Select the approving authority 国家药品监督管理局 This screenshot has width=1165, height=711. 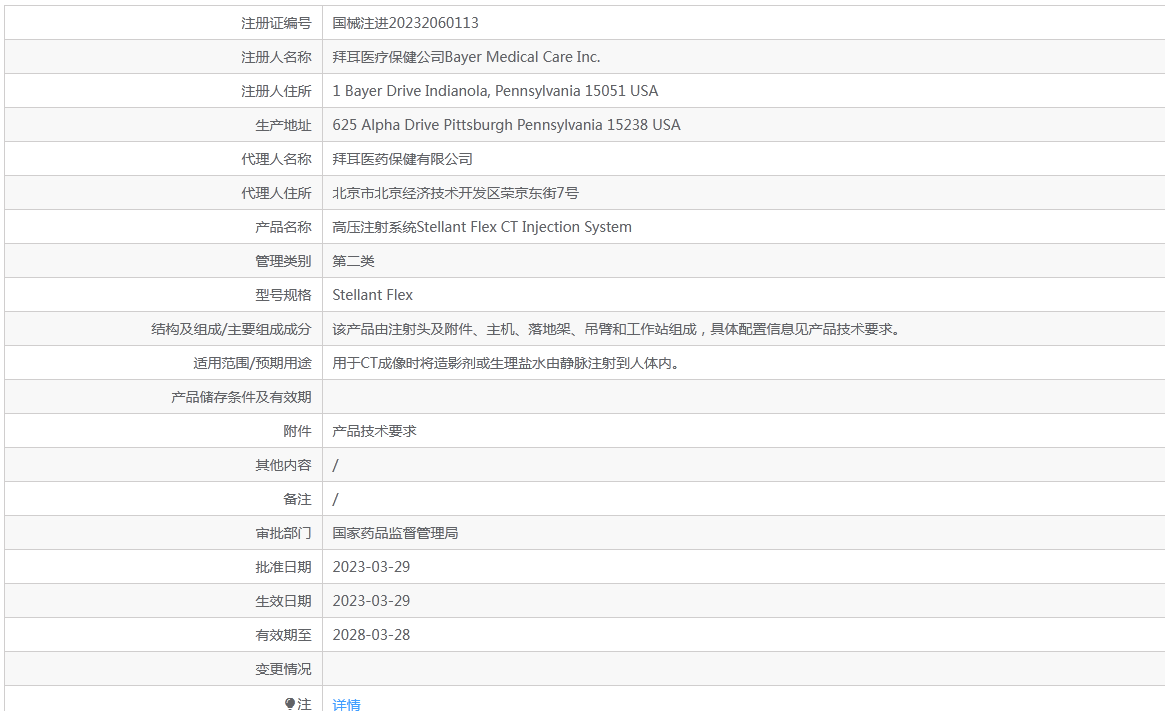[x=395, y=533]
